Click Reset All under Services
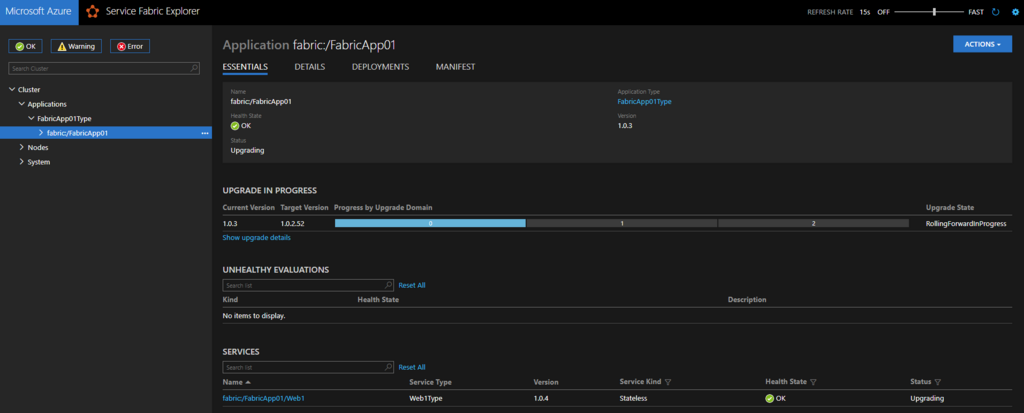Image resolution: width=1024 pixels, height=413 pixels. [412, 367]
